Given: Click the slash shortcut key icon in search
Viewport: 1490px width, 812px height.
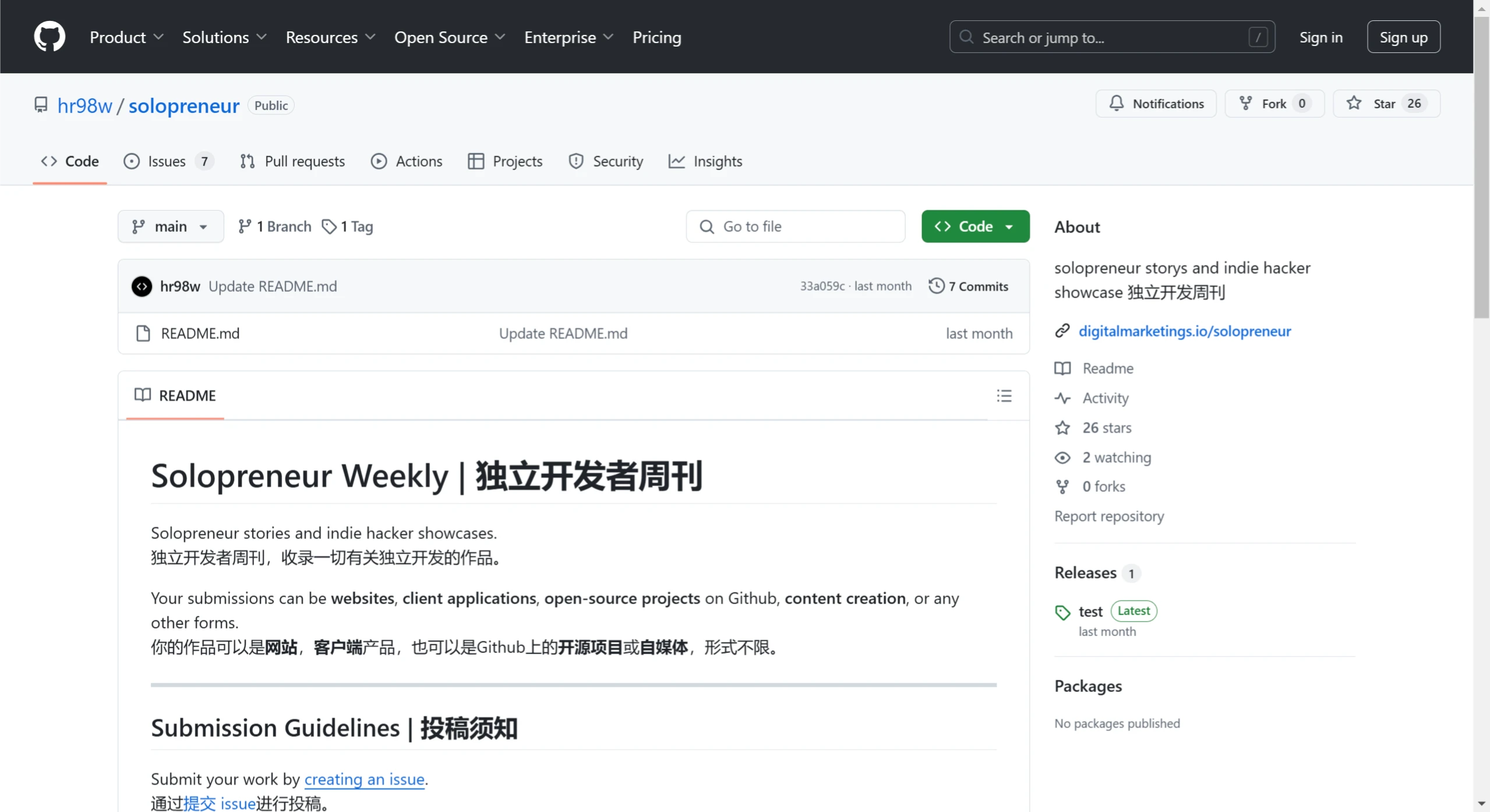Looking at the screenshot, I should pos(1258,37).
